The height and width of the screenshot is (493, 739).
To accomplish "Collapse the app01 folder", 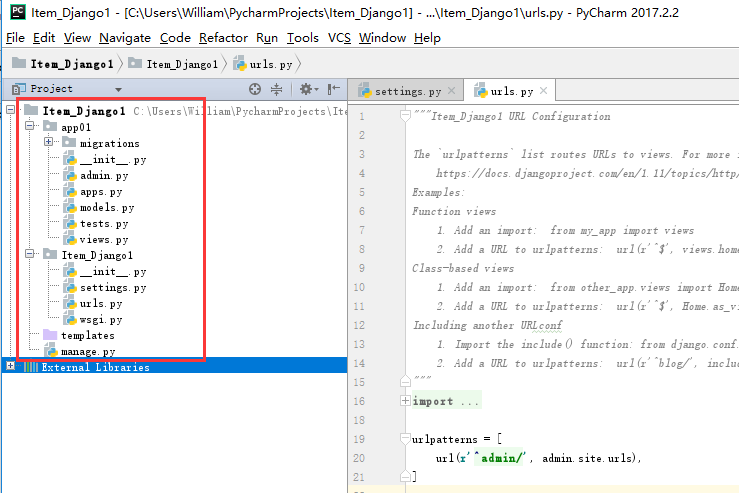I will tap(29, 125).
